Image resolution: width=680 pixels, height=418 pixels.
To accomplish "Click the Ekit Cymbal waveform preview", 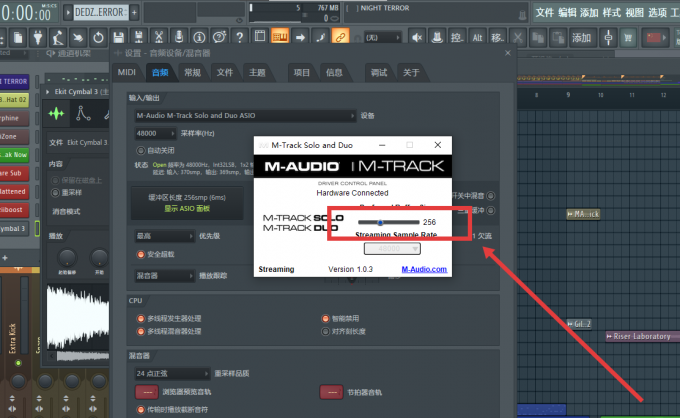I will coord(78,317).
